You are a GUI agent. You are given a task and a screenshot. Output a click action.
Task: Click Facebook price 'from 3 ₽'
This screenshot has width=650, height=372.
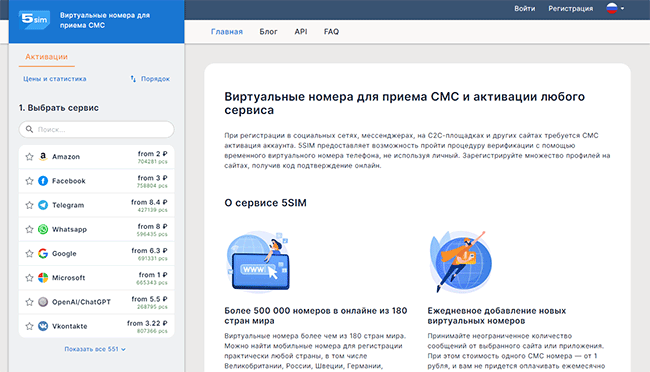coord(153,178)
